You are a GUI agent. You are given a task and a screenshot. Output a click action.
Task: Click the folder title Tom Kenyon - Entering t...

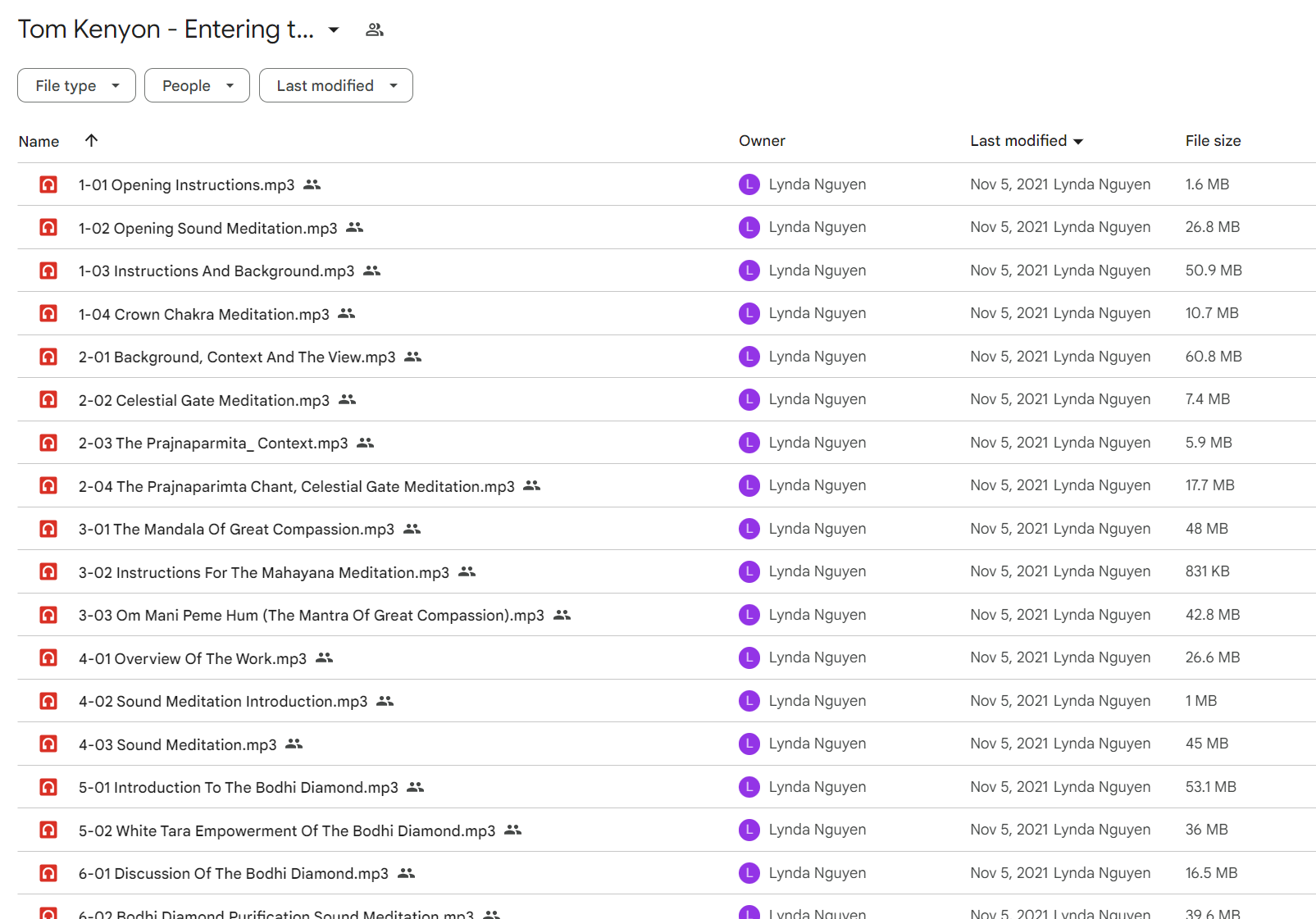166,30
